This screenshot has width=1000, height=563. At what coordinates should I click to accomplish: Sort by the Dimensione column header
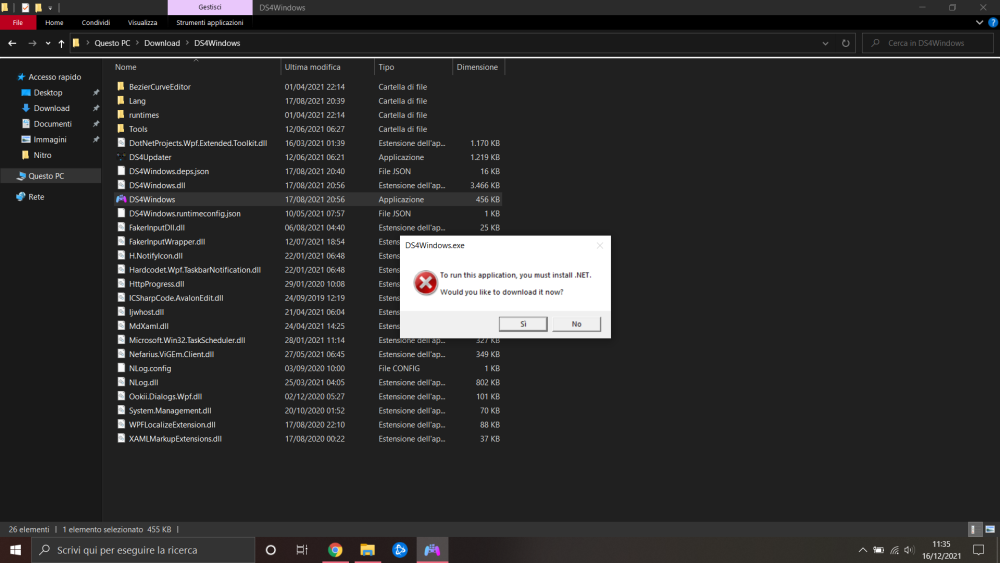[x=478, y=67]
